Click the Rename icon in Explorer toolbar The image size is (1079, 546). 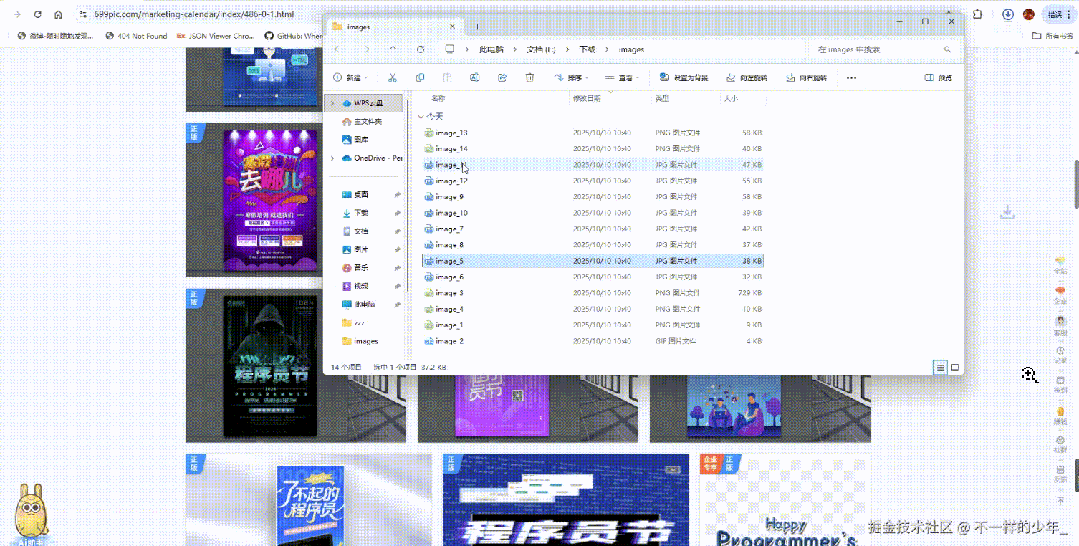pyautogui.click(x=475, y=78)
